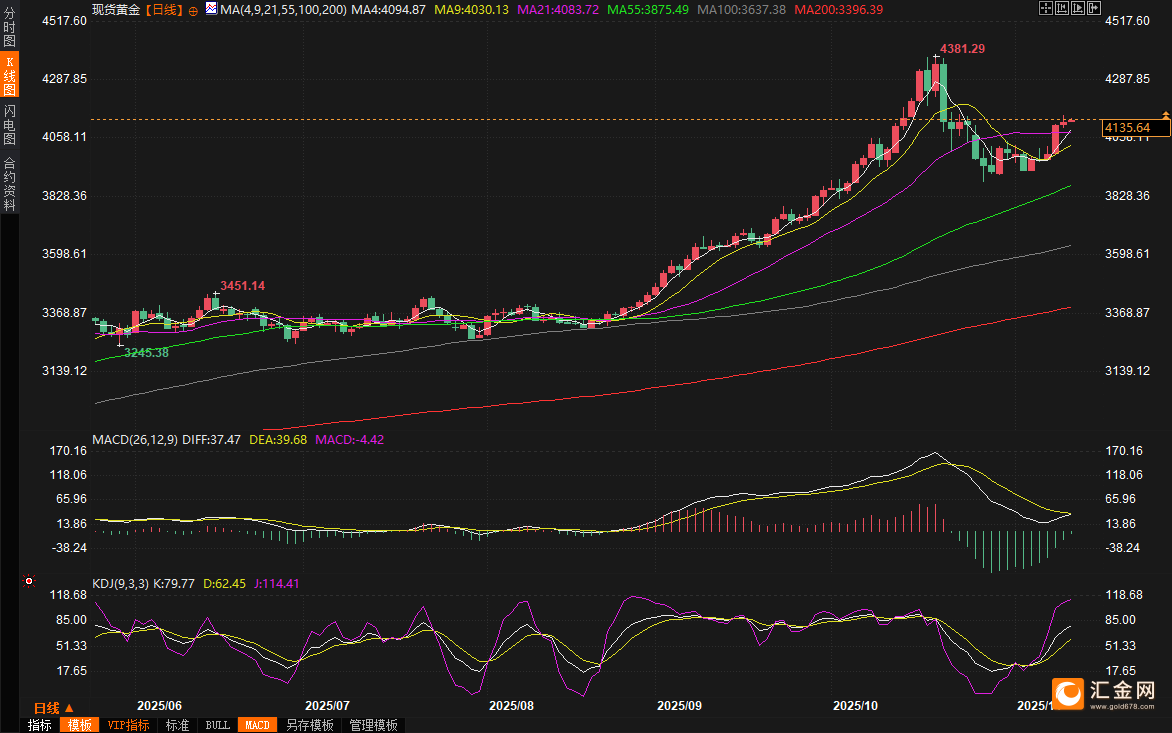Click the 4135.64 current price label

click(x=1127, y=128)
